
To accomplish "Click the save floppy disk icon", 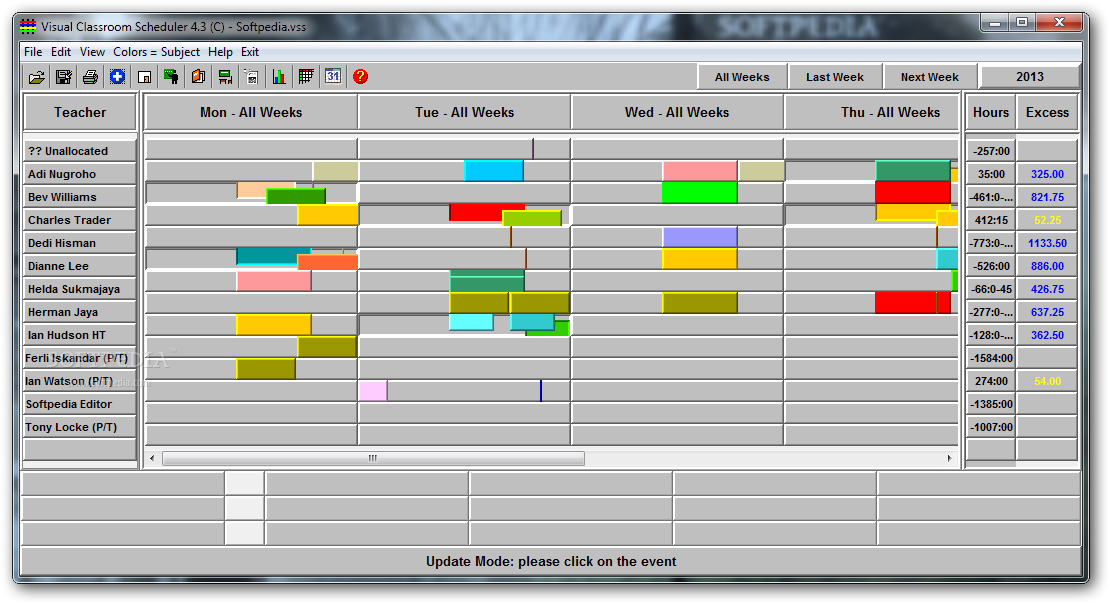I will coord(64,76).
